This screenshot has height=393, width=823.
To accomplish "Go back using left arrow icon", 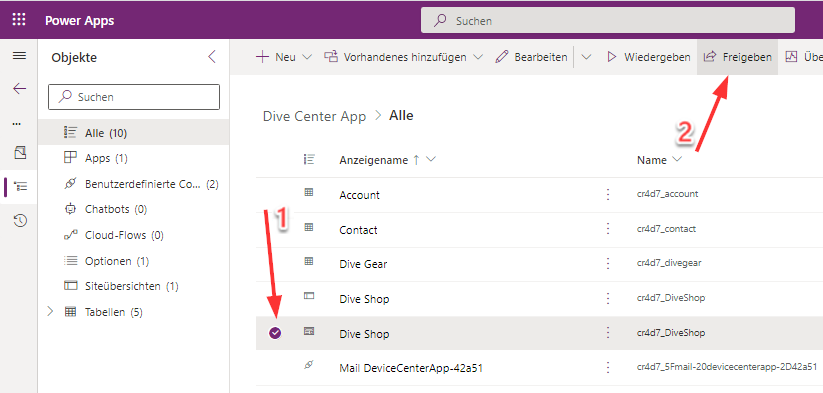I will (x=19, y=89).
